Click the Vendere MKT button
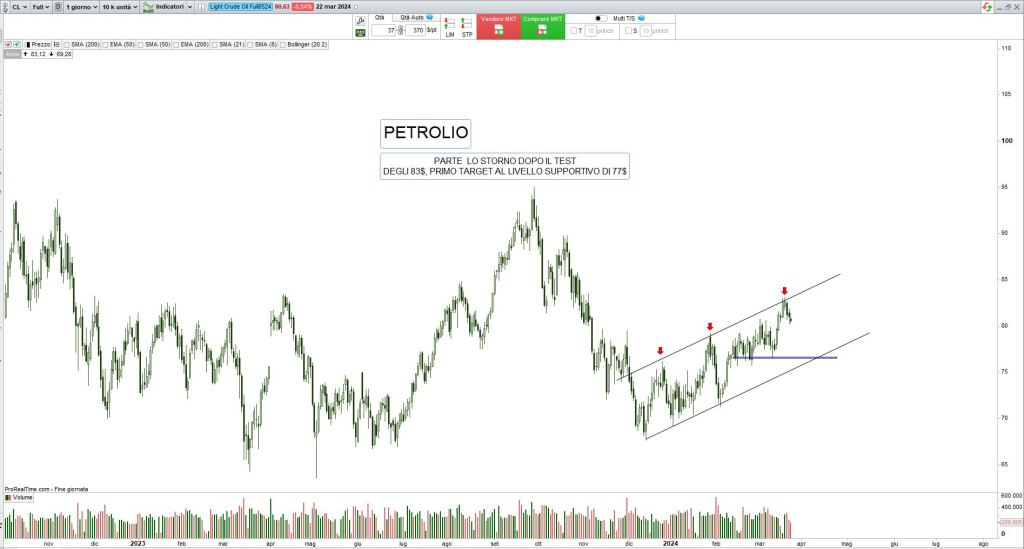Viewport: 1024px width, 549px height. click(x=499, y=27)
